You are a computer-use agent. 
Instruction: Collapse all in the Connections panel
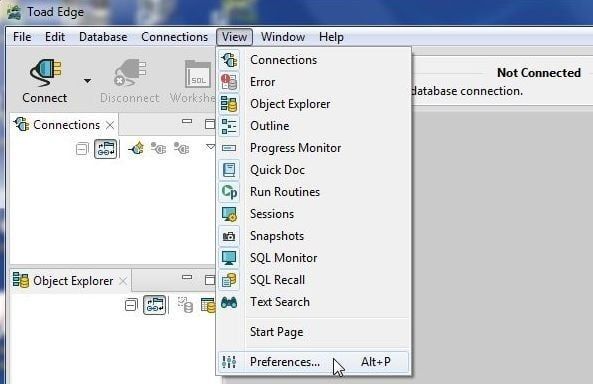tap(82, 149)
